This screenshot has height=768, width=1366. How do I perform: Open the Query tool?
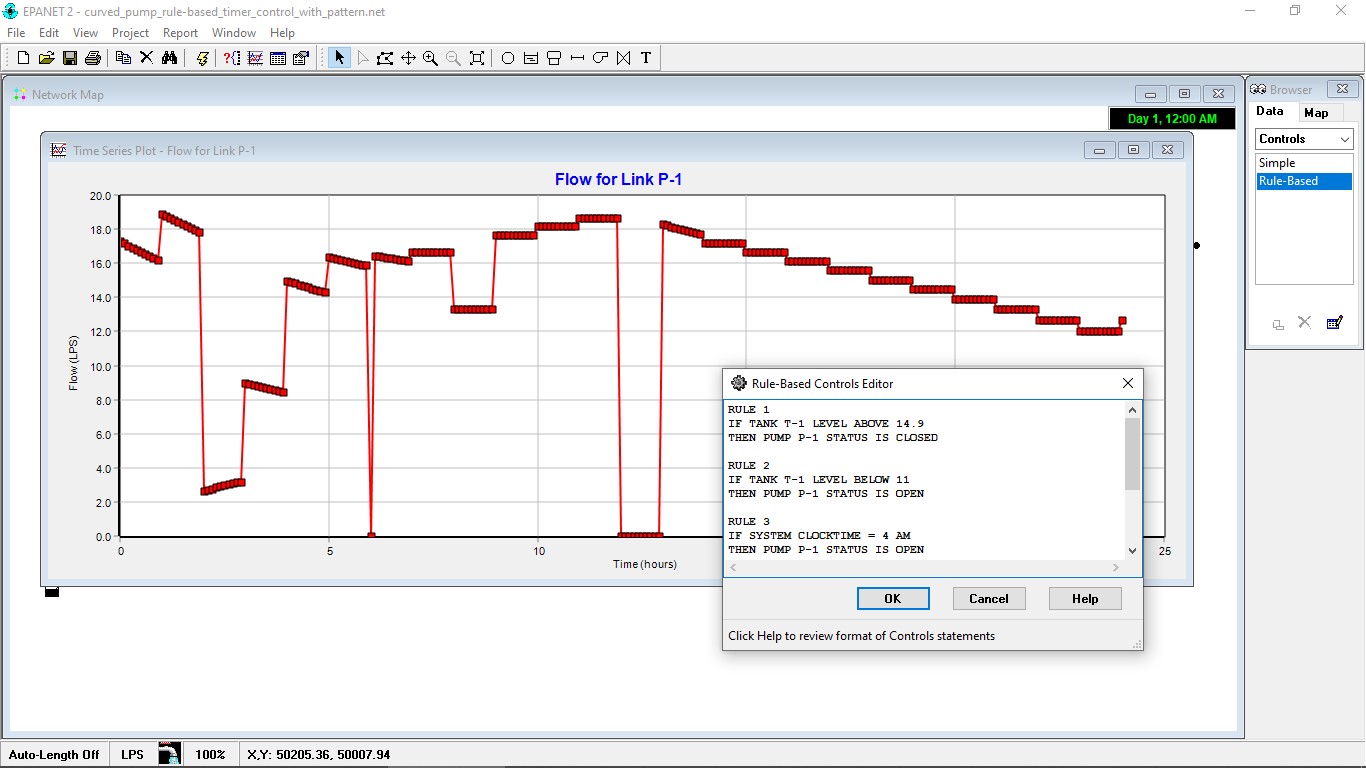(x=232, y=57)
